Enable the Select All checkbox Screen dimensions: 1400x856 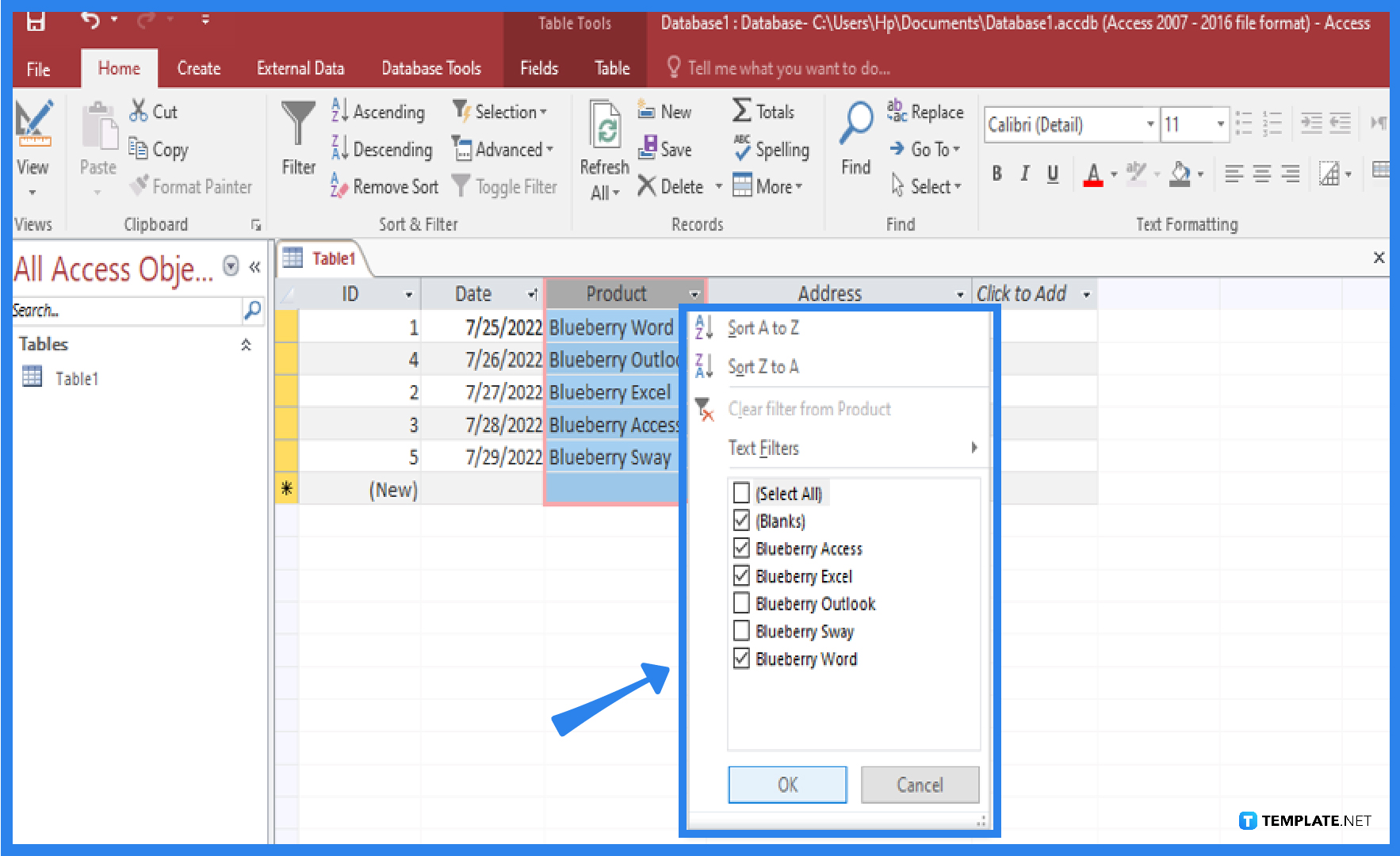[741, 492]
